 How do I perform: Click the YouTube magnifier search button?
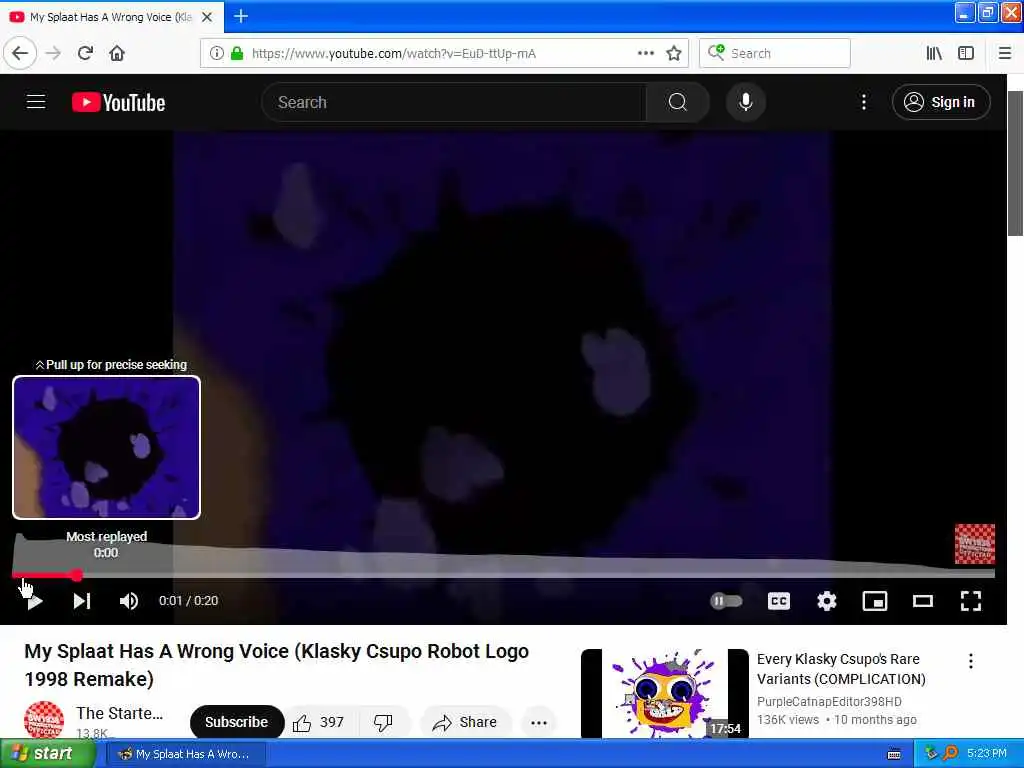pos(677,102)
